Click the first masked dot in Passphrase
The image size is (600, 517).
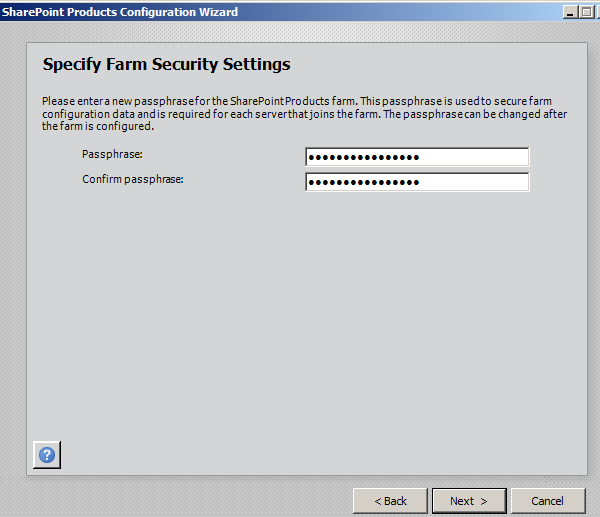tap(312, 157)
